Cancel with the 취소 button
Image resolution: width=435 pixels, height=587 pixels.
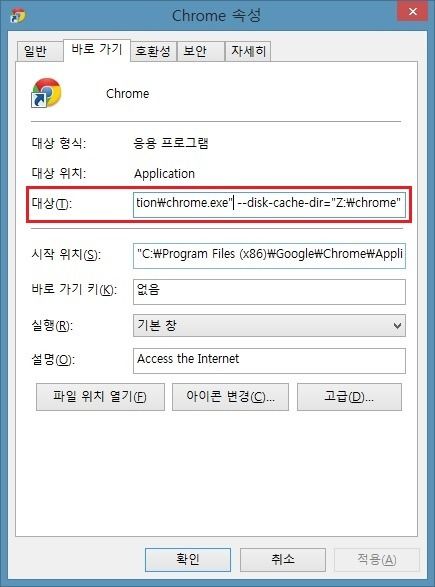point(283,560)
